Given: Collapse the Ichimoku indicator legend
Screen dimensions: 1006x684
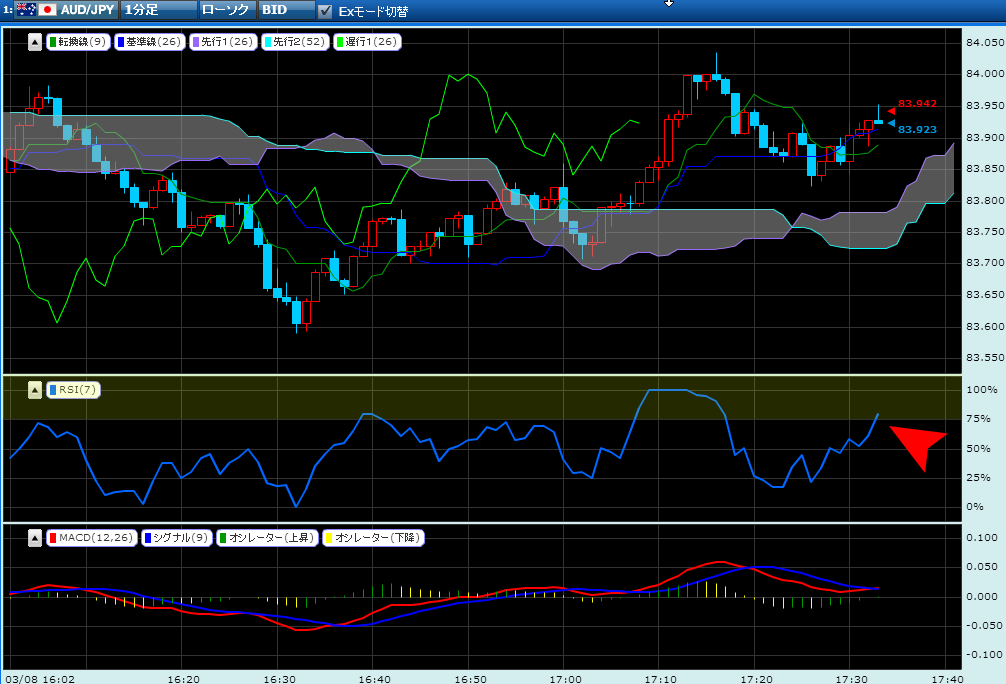Looking at the screenshot, I should coord(35,42).
